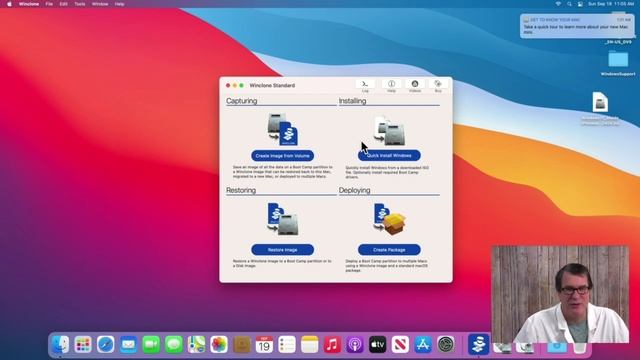Click the Installing Windows disk icon
640x360 pixels.
[389, 131]
